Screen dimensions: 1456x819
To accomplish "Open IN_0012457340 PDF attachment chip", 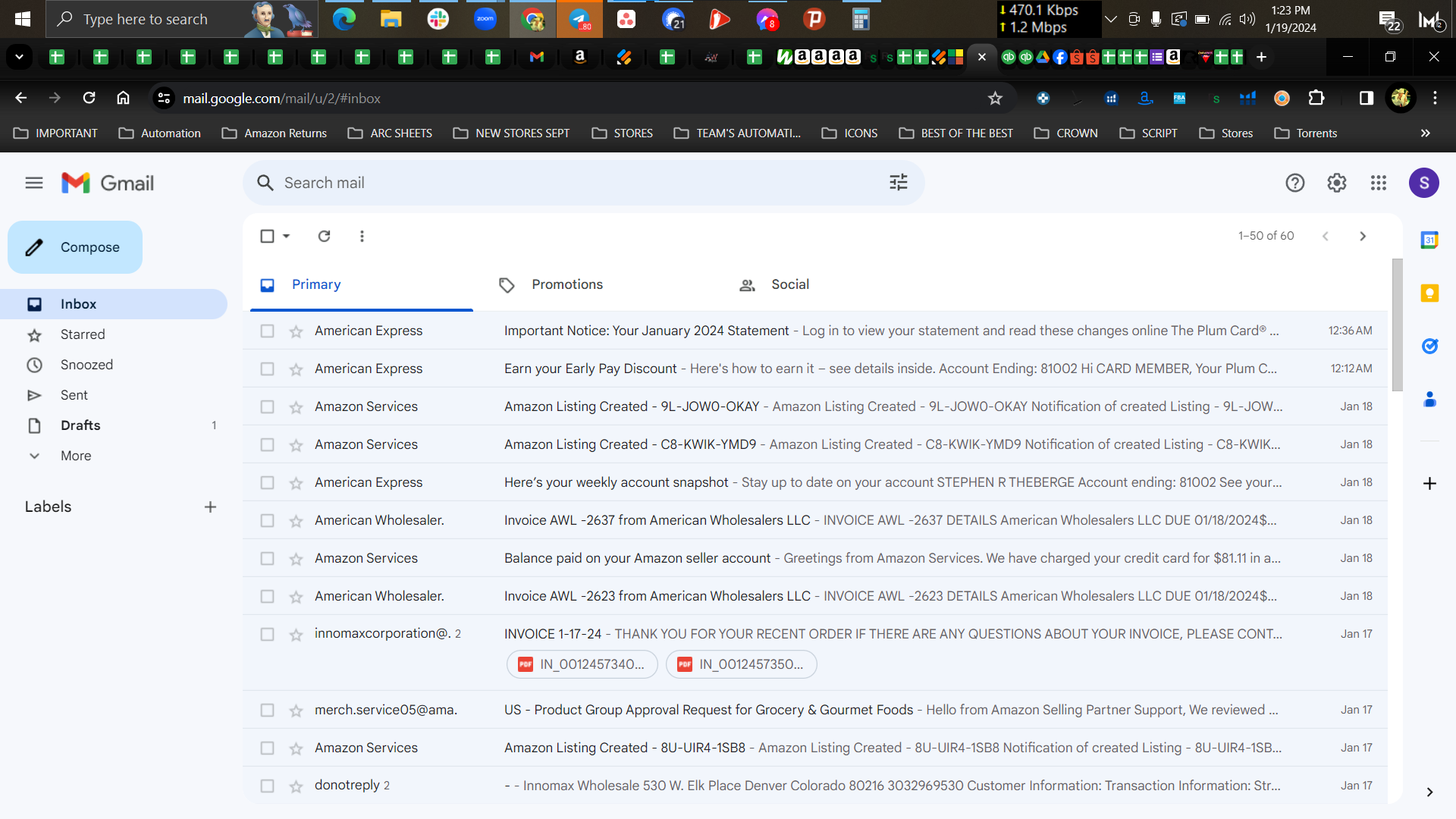I will [x=582, y=664].
